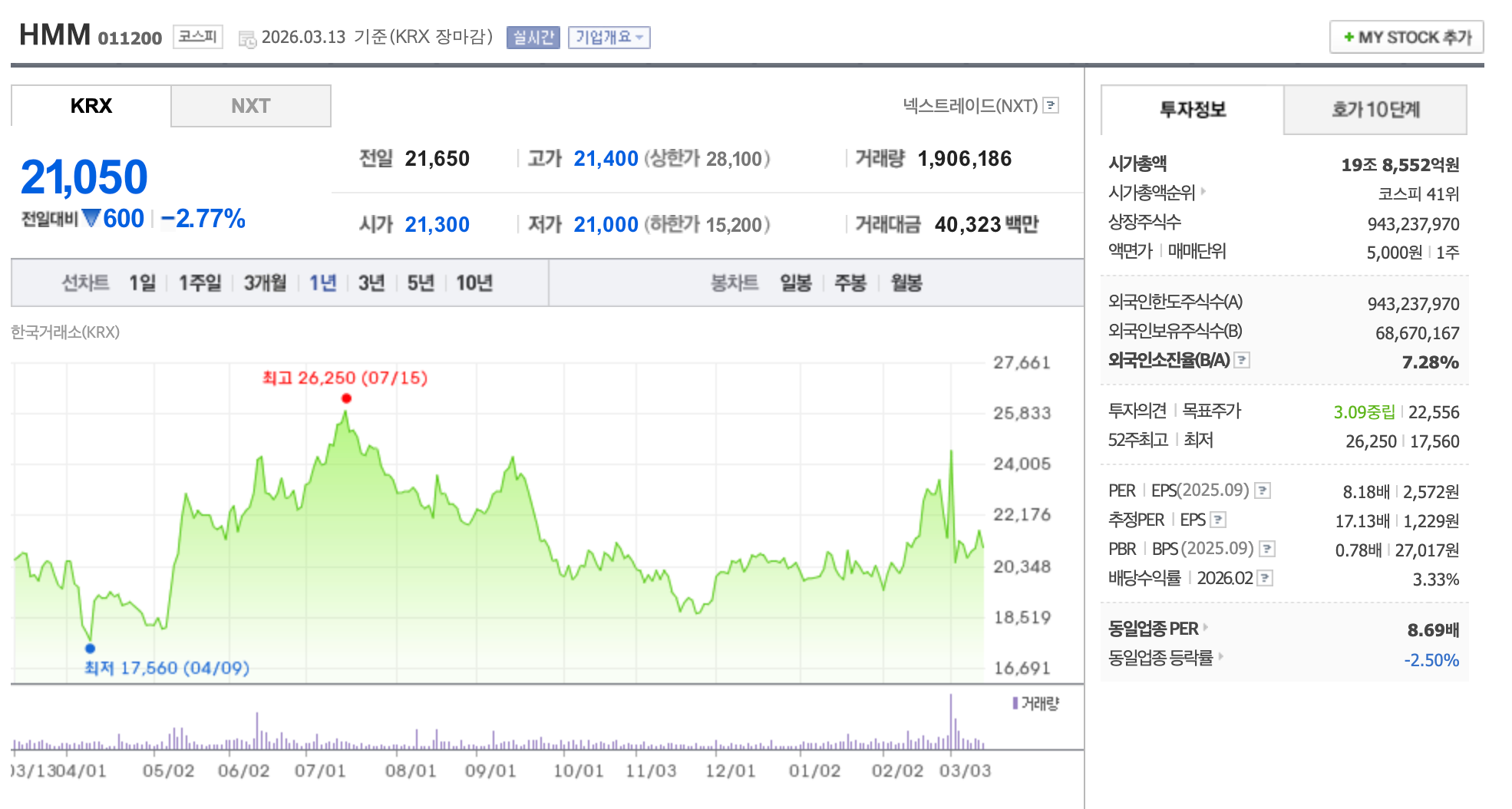The width and height of the screenshot is (1512, 809).
Task: Show the 일봉 candlestick chart
Action: [x=796, y=283]
